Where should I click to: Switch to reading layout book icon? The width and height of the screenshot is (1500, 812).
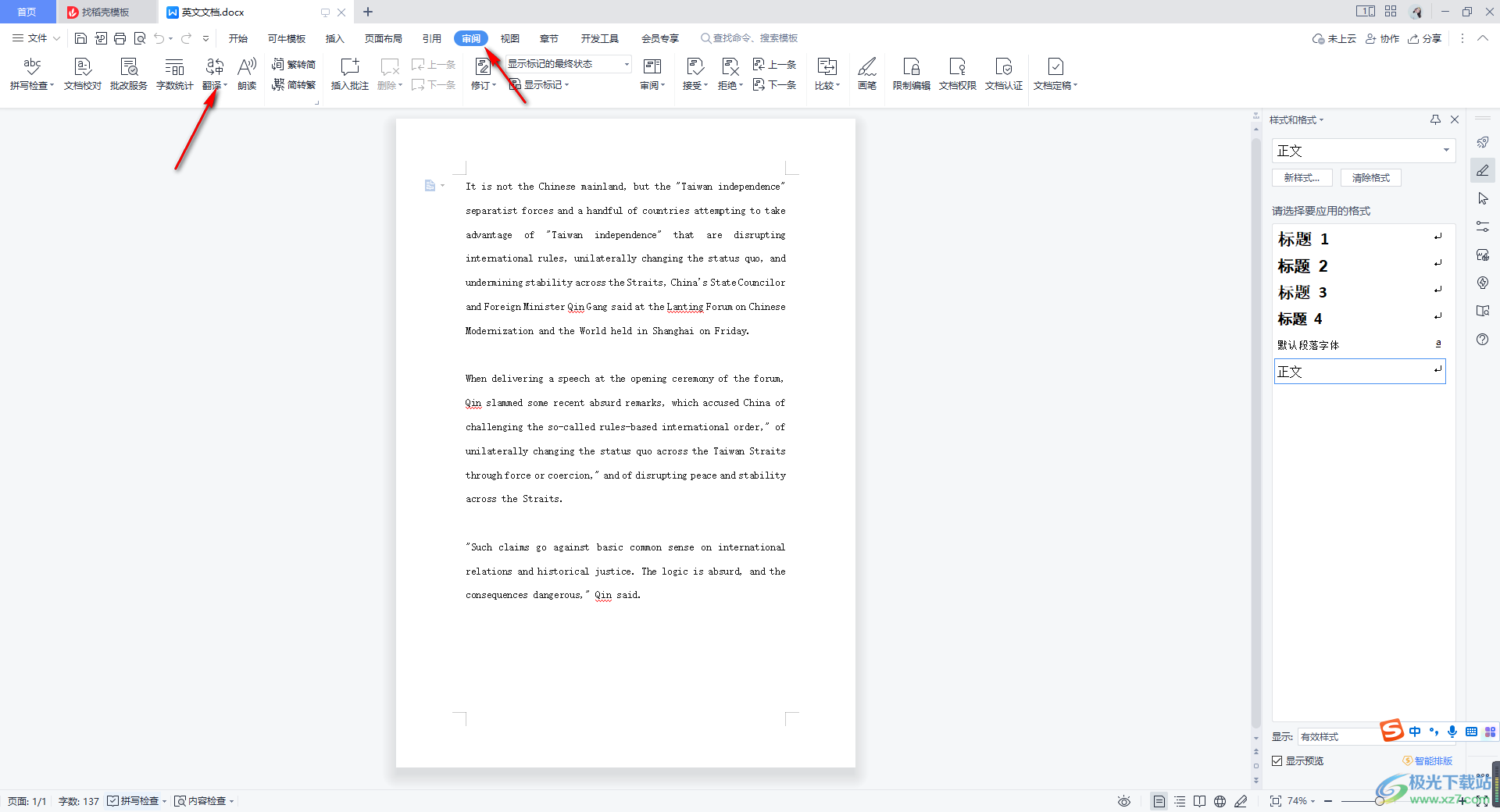(1200, 801)
